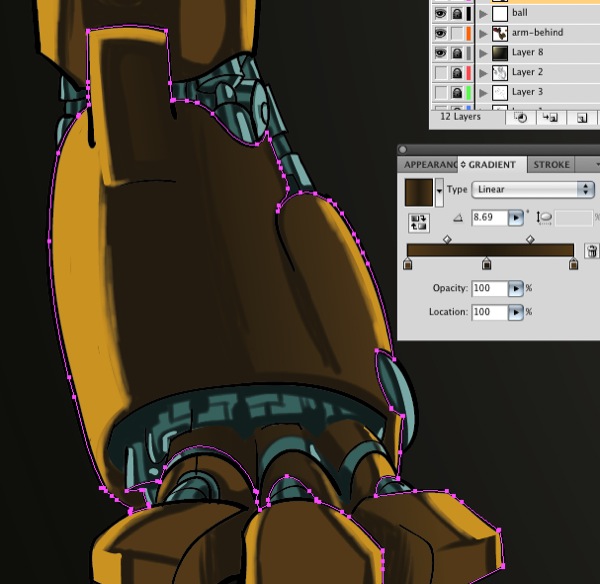The height and width of the screenshot is (584, 600).
Task: Open the gradient presets dropdown arrow
Action: coord(439,192)
